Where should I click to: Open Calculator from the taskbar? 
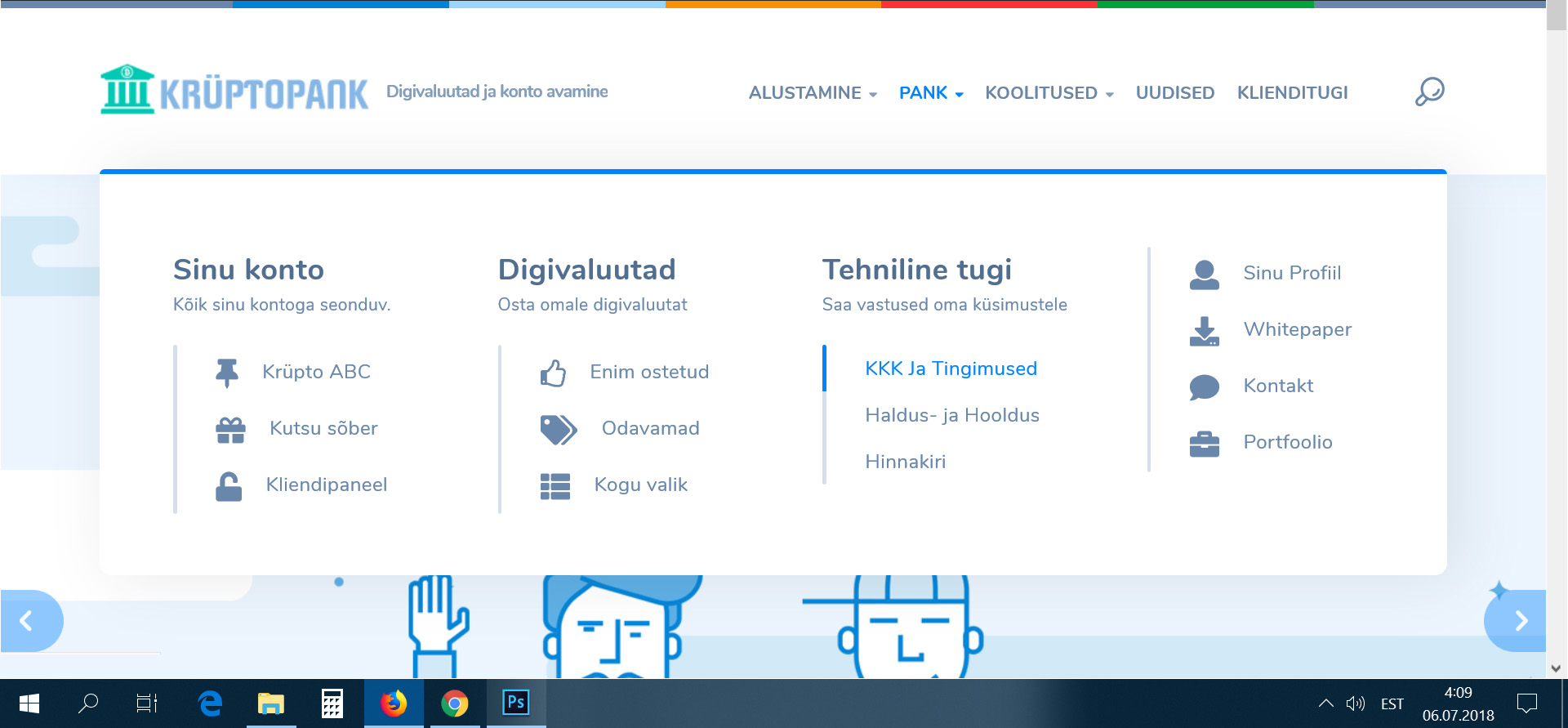(x=332, y=703)
